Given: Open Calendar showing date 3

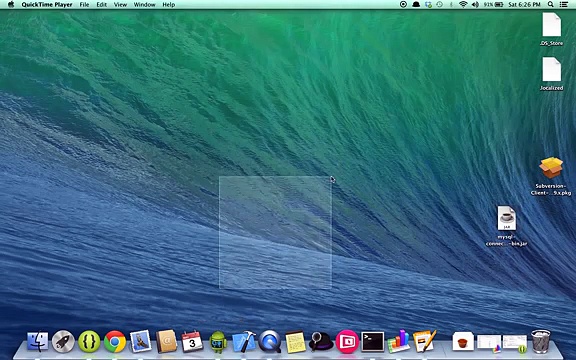Looking at the screenshot, I should (192, 341).
